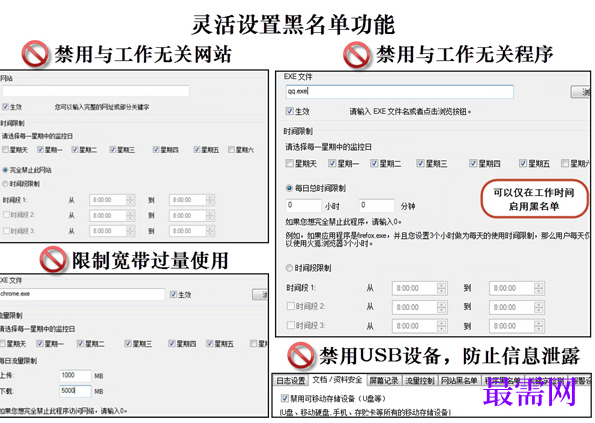Uncheck 星期二 in the qq.exe program panel
The height and width of the screenshot is (423, 595).
pos(375,164)
